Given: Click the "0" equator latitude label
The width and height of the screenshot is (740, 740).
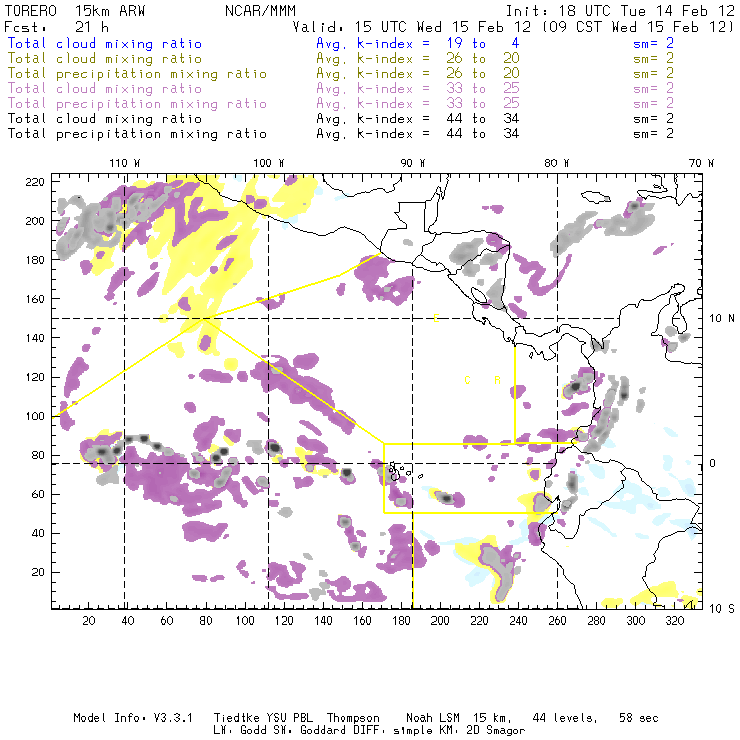Looking at the screenshot, I should [713, 463].
